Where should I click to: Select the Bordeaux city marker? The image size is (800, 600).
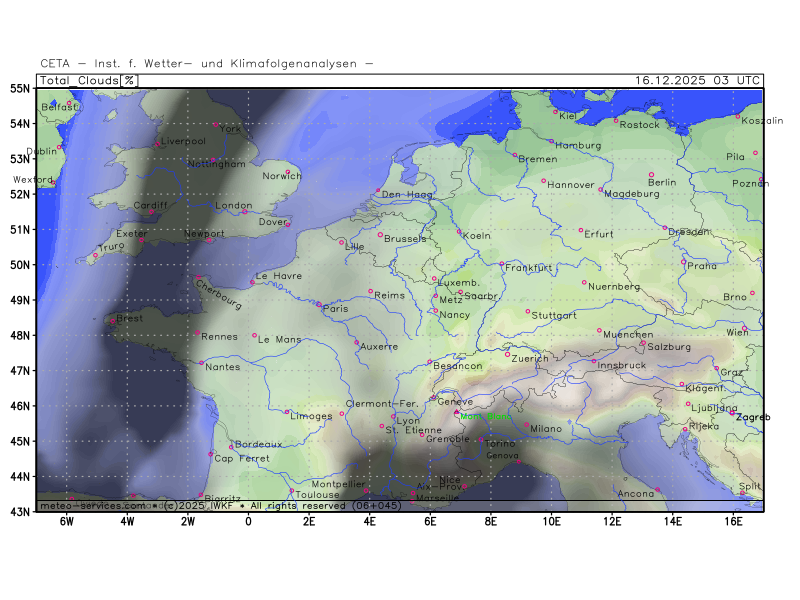click(231, 447)
